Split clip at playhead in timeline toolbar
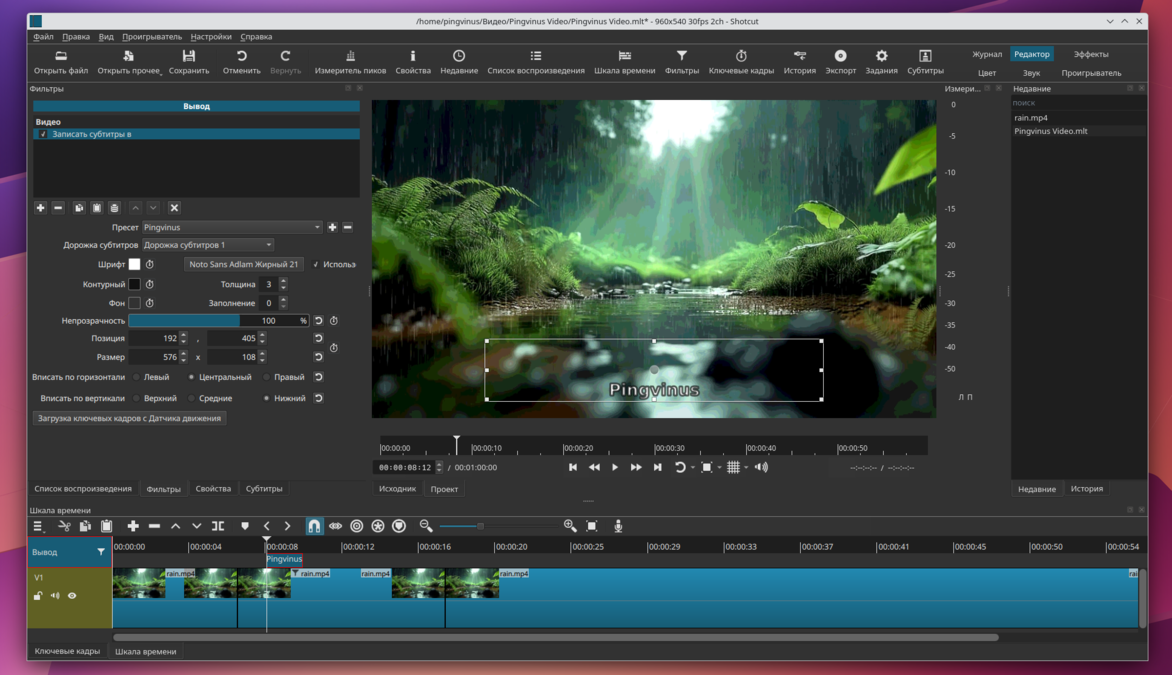Image resolution: width=1172 pixels, height=675 pixels. tap(218, 526)
